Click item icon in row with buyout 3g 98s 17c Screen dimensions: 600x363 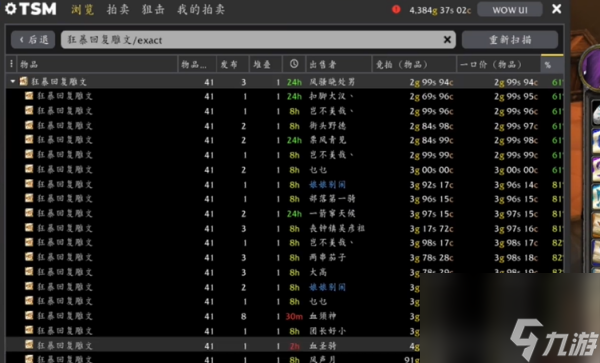click(x=29, y=243)
